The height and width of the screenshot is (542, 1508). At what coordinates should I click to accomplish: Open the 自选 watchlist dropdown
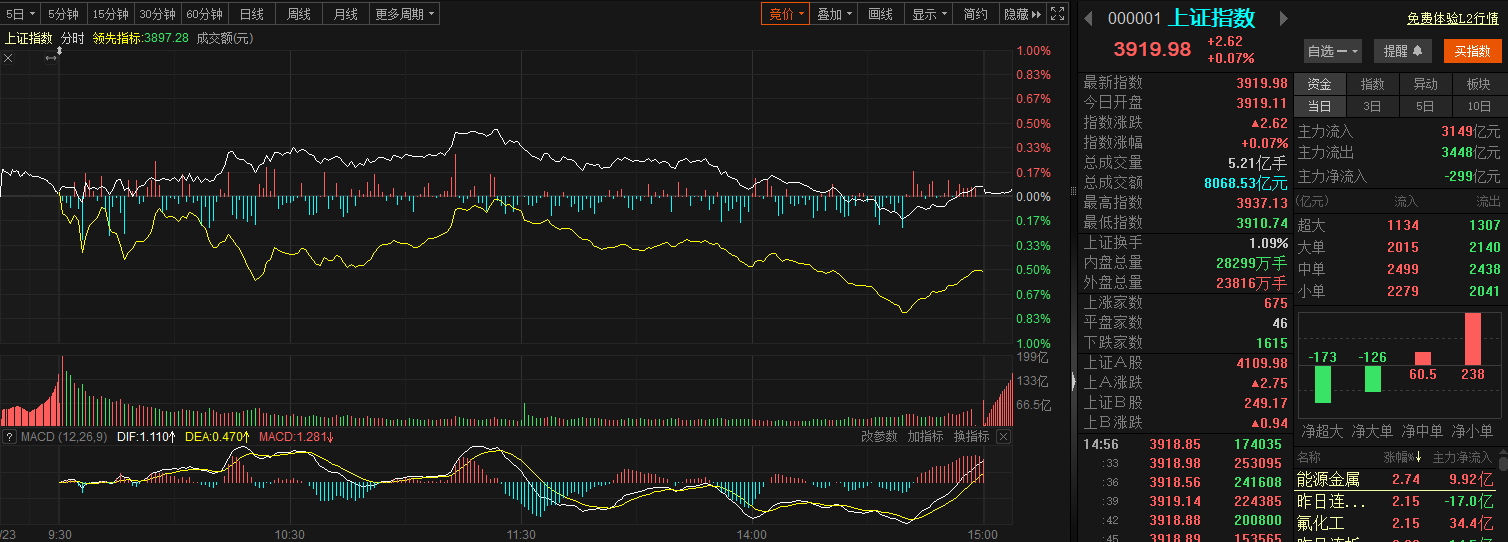[x=1332, y=51]
